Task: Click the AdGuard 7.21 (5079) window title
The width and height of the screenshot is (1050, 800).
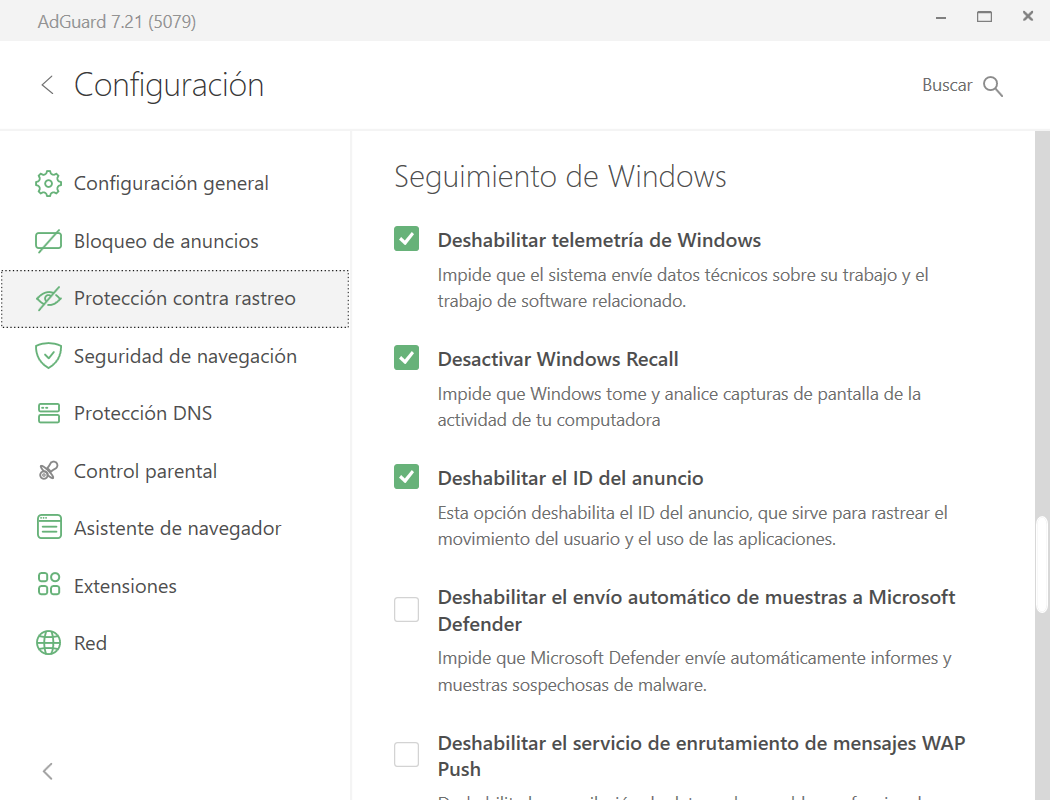Action: point(117,22)
